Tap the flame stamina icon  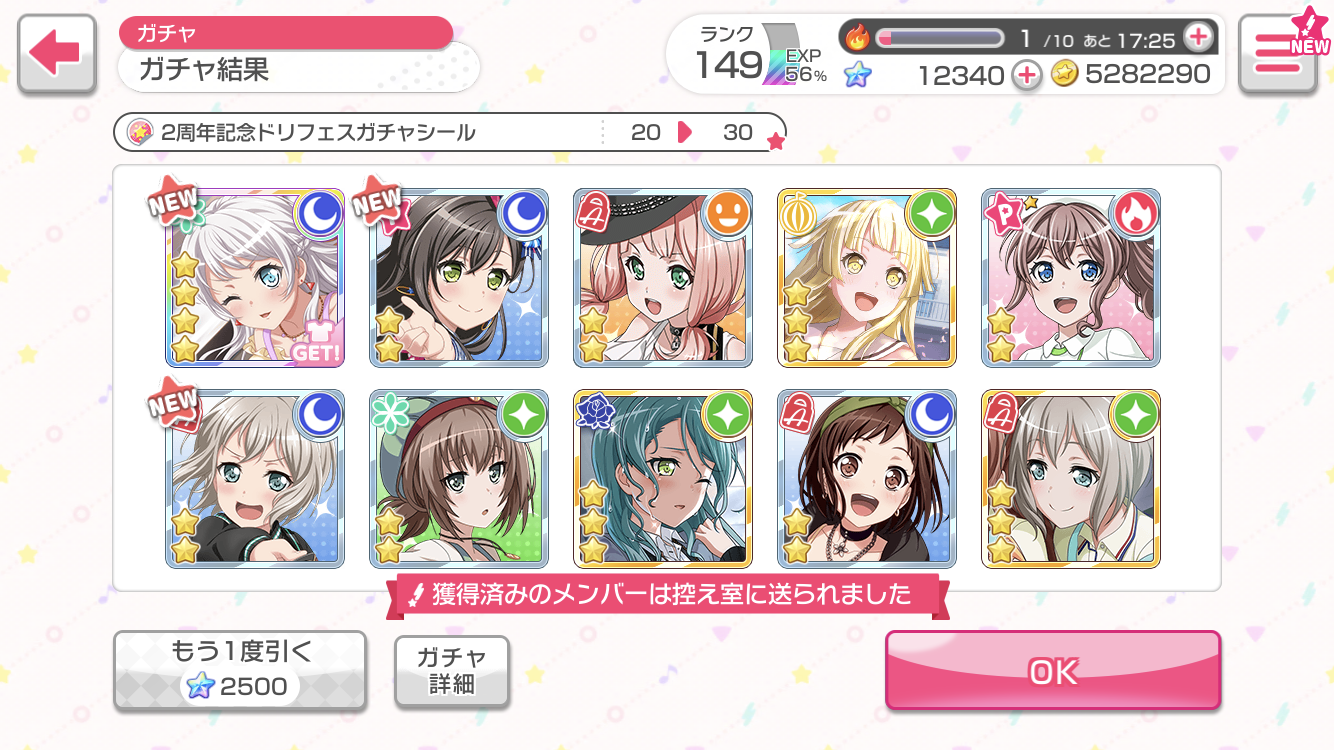[858, 38]
